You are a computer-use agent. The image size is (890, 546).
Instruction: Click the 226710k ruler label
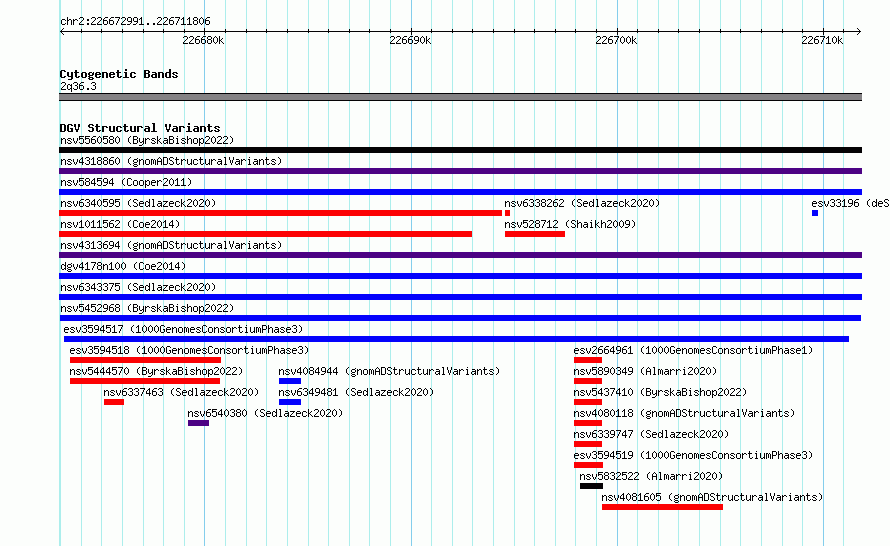pos(822,40)
